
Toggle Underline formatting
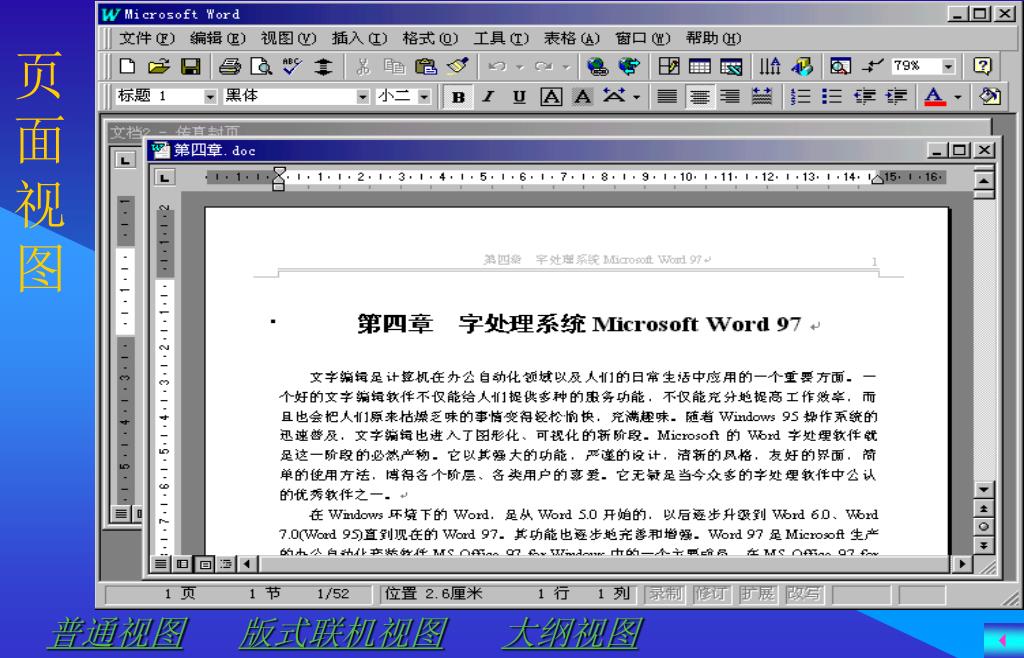point(519,97)
